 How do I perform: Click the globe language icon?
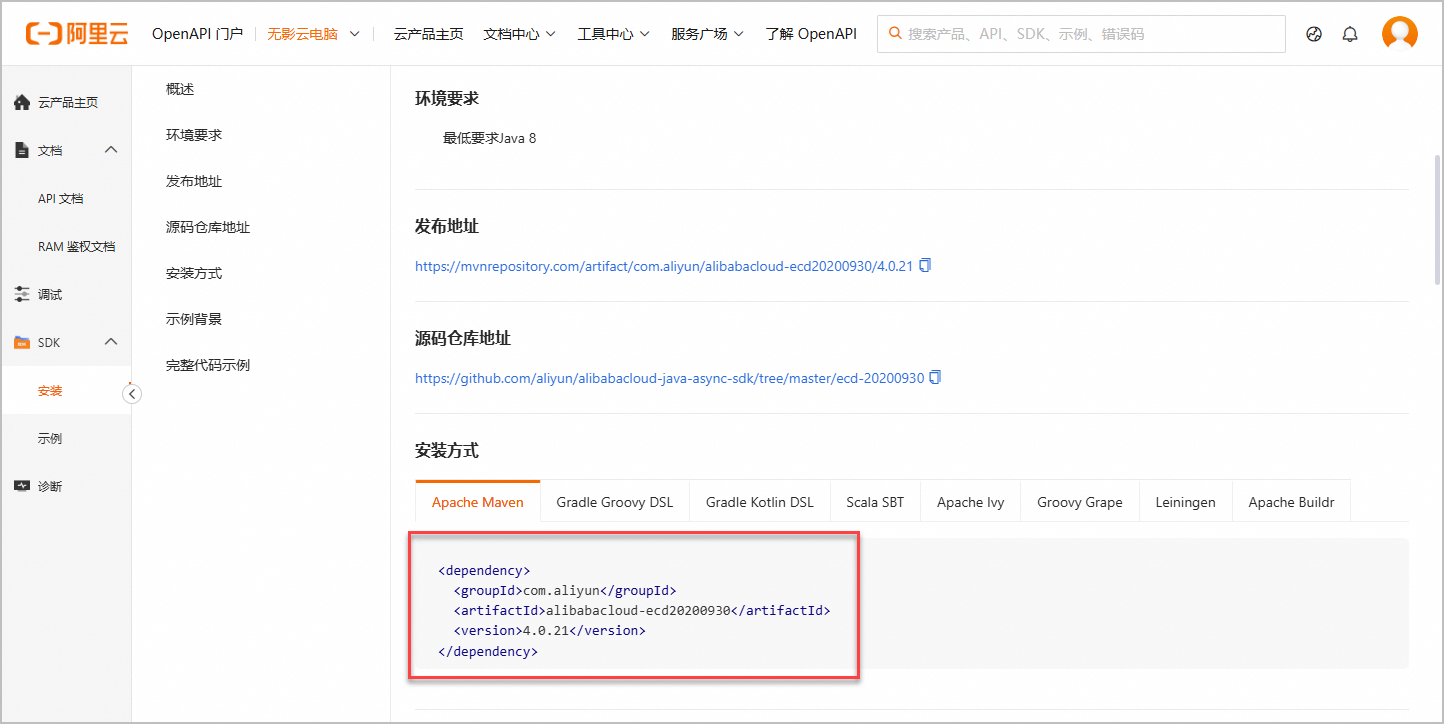1313,33
